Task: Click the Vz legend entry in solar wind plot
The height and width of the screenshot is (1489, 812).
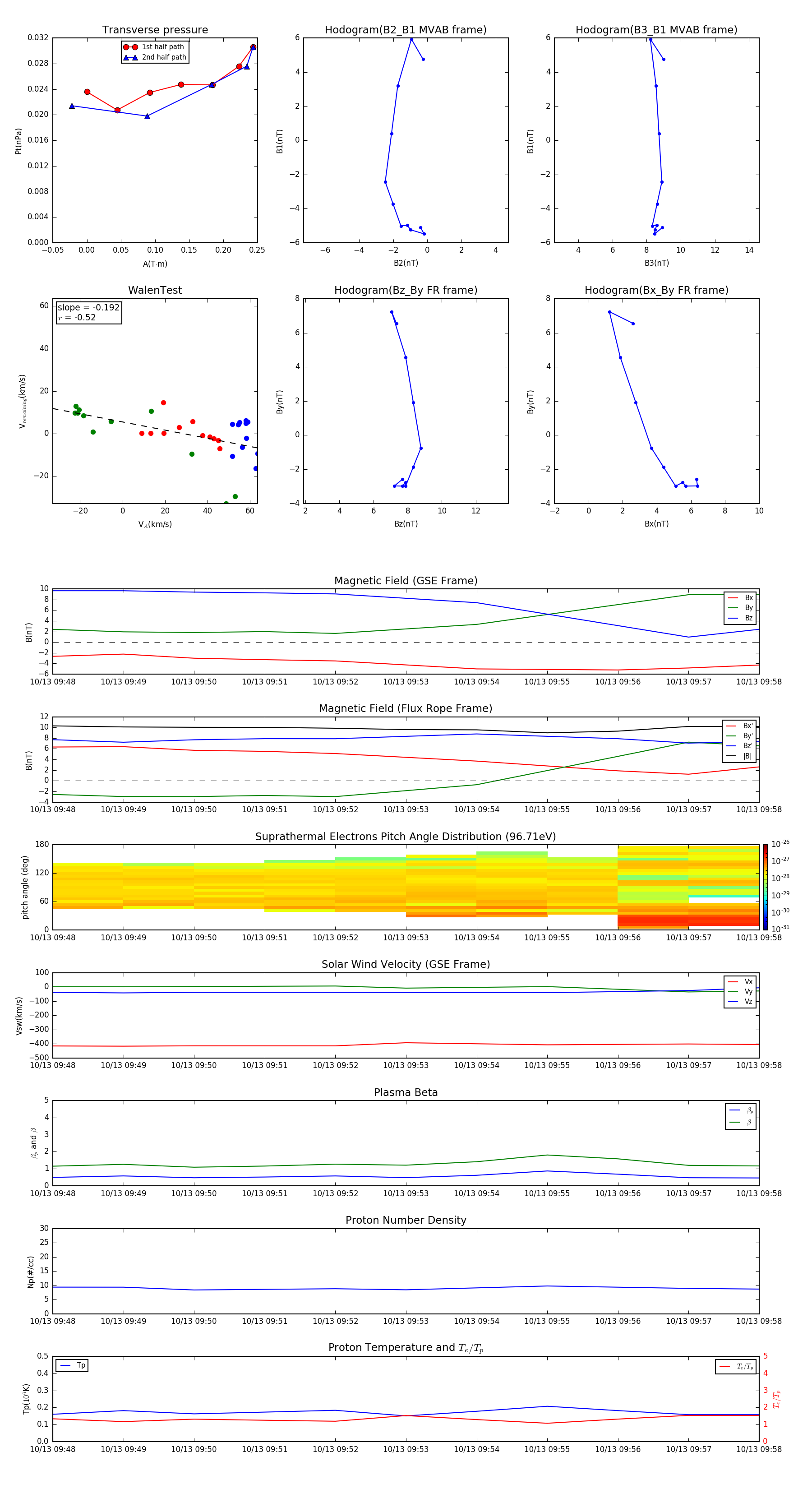Action: (740, 1002)
